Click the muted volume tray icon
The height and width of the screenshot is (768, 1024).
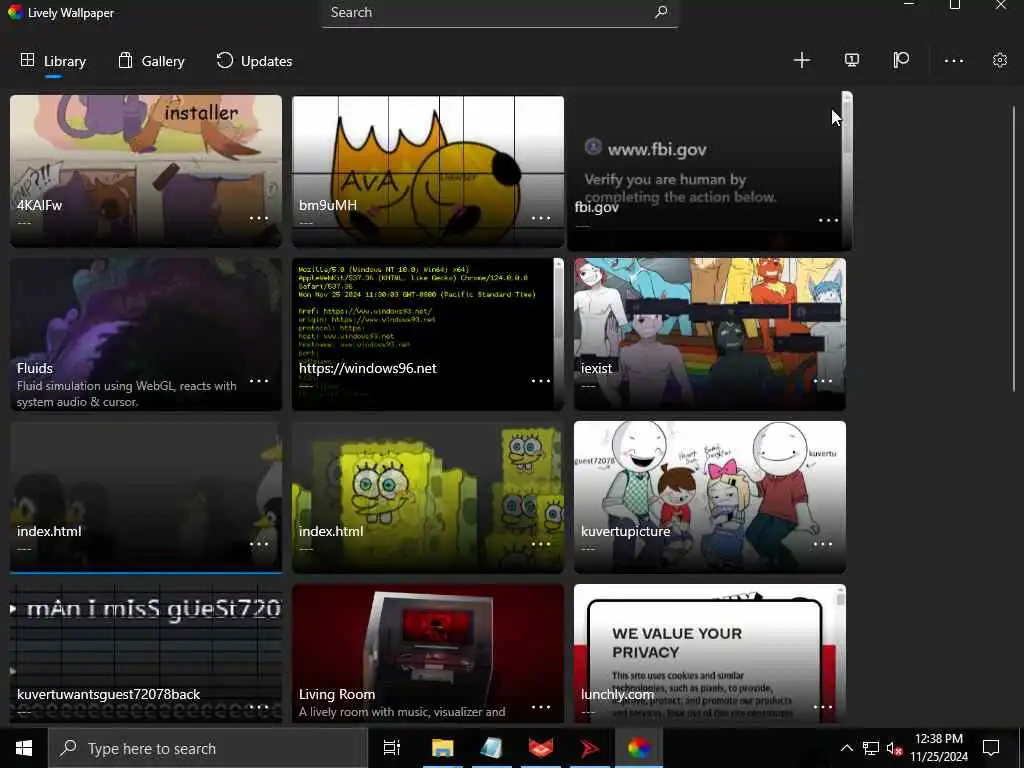click(x=894, y=748)
